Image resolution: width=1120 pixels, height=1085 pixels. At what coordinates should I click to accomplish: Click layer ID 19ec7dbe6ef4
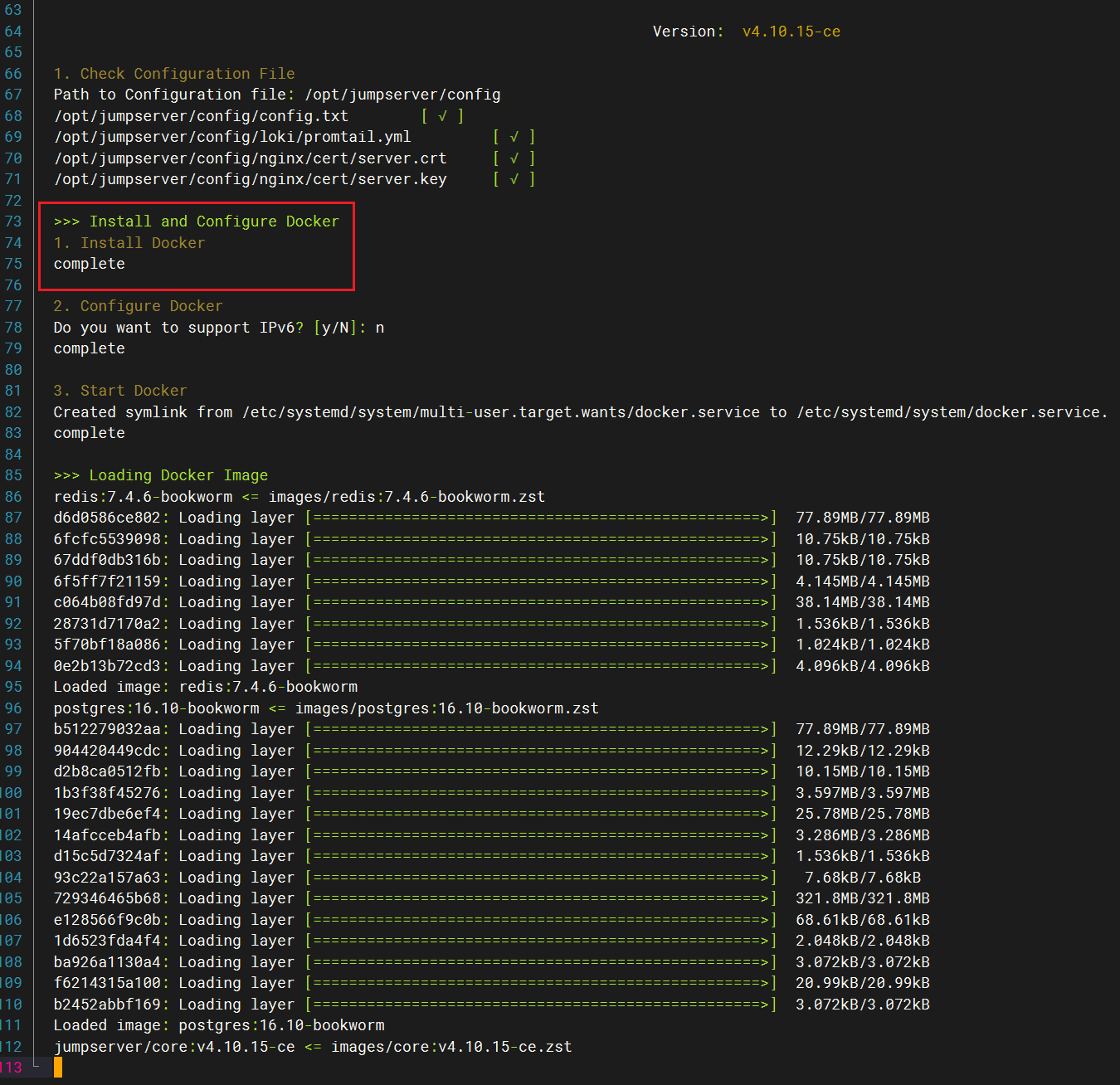point(107,814)
